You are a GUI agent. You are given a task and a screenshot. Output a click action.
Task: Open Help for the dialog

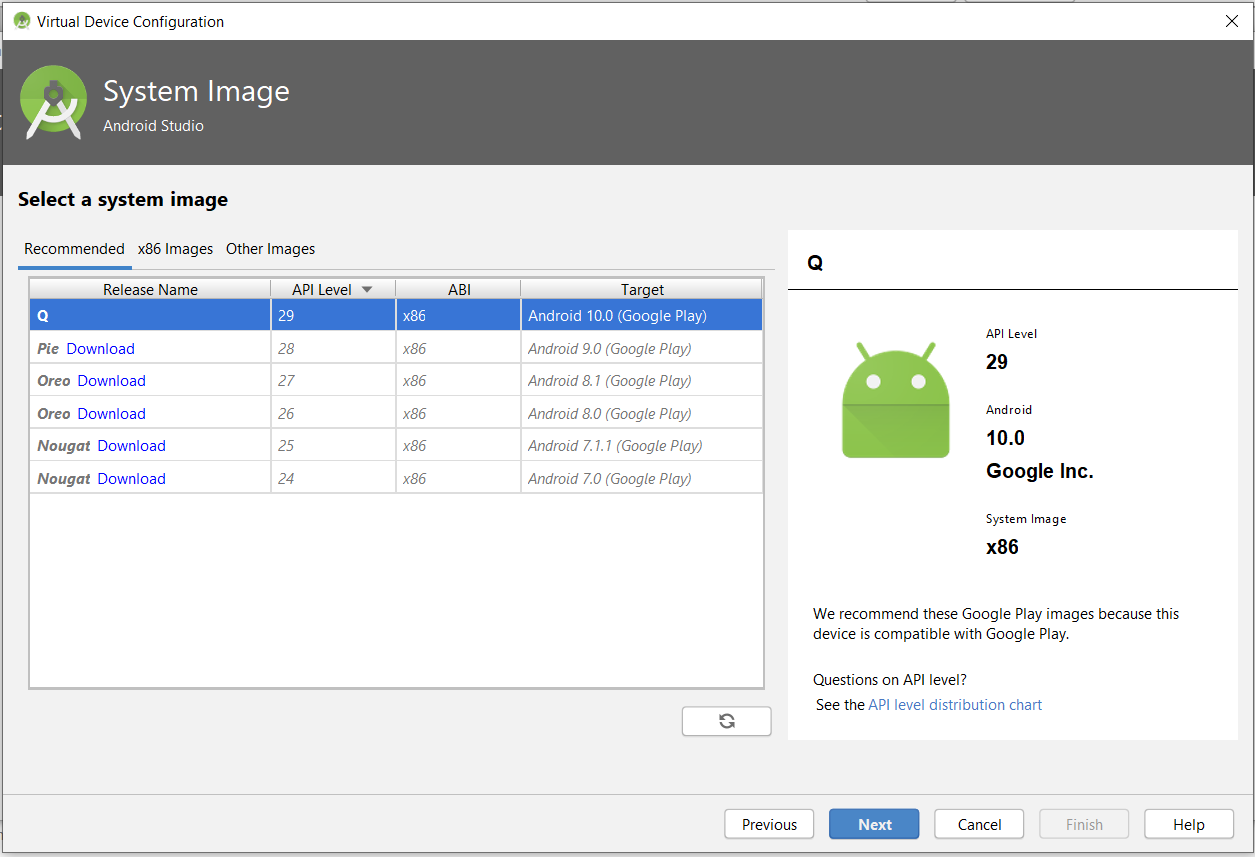(1188, 825)
